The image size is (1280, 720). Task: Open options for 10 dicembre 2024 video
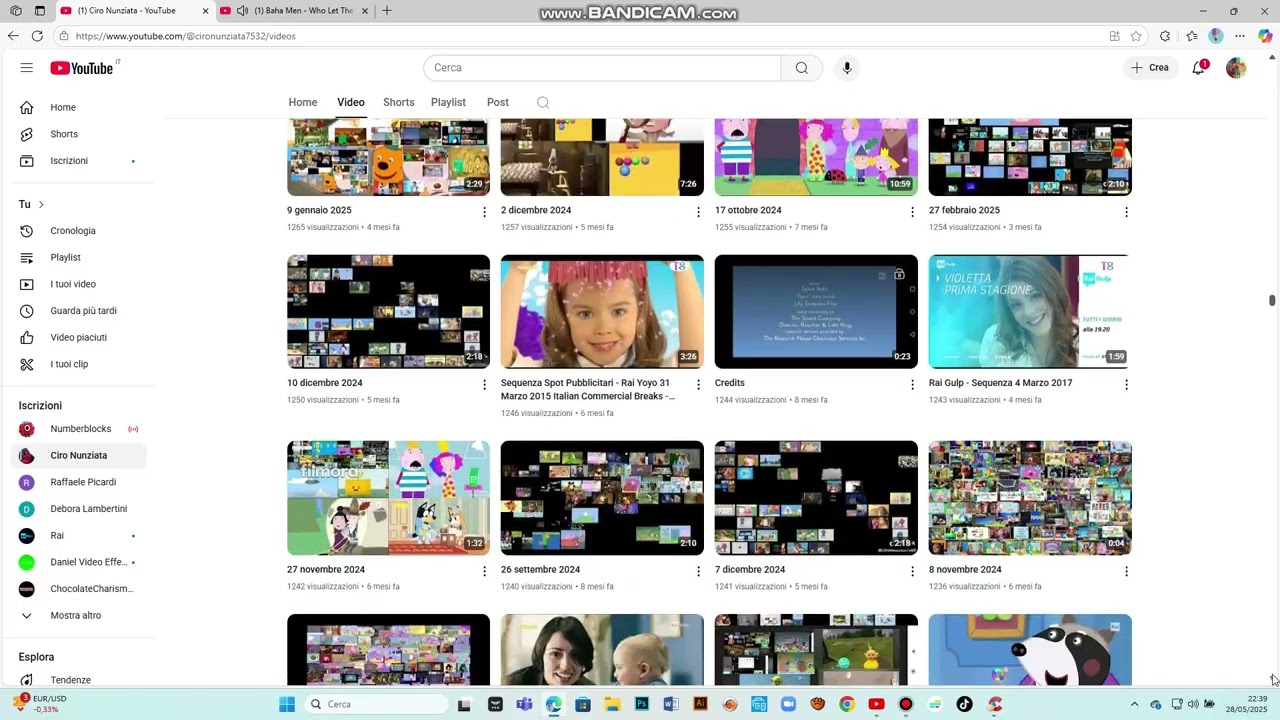click(x=485, y=385)
